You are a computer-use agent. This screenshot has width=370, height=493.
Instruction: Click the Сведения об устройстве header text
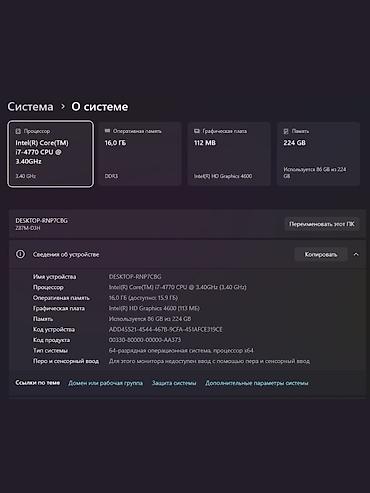click(x=66, y=255)
